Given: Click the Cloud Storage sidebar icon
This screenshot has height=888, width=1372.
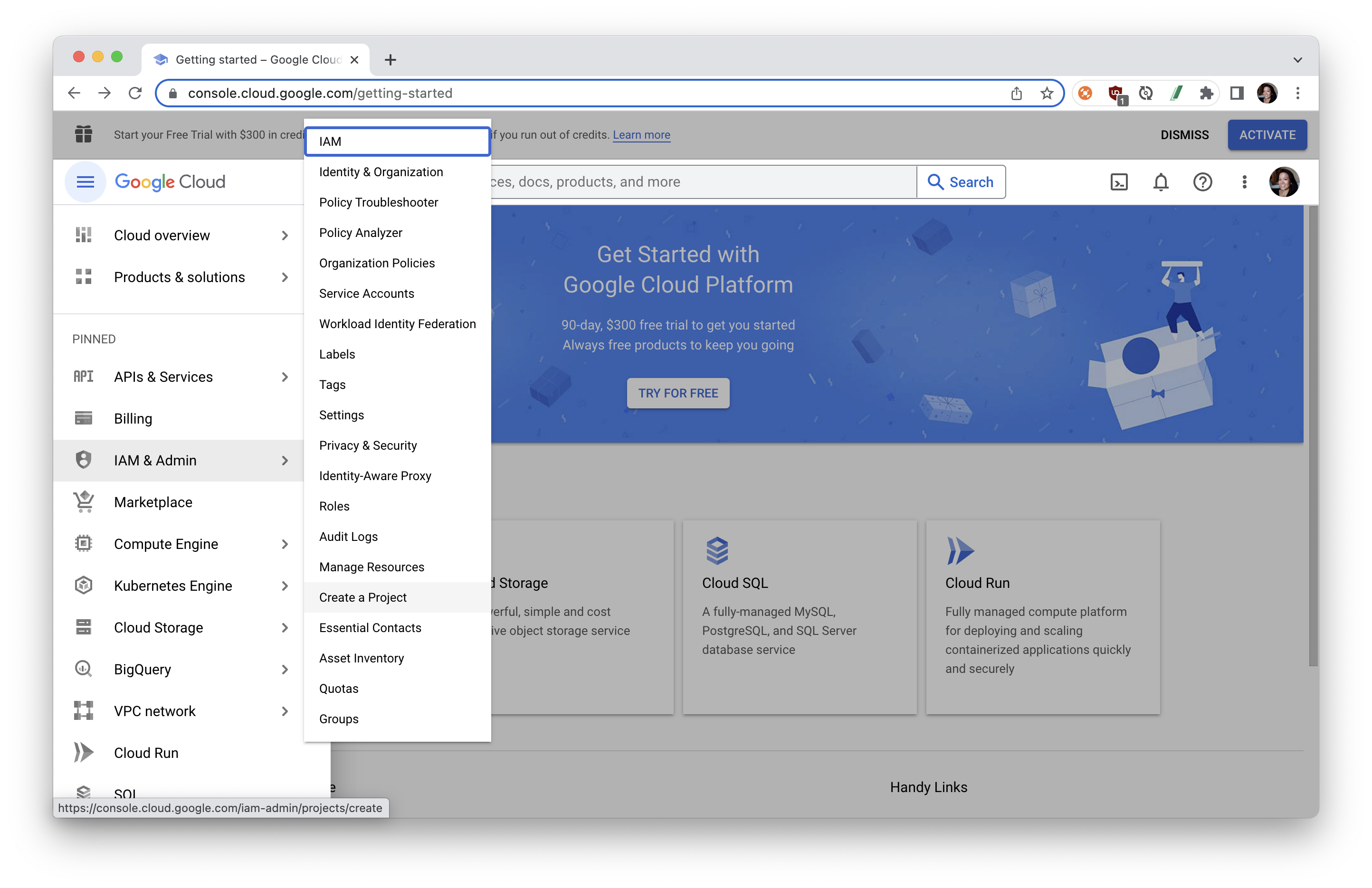Looking at the screenshot, I should 84,627.
